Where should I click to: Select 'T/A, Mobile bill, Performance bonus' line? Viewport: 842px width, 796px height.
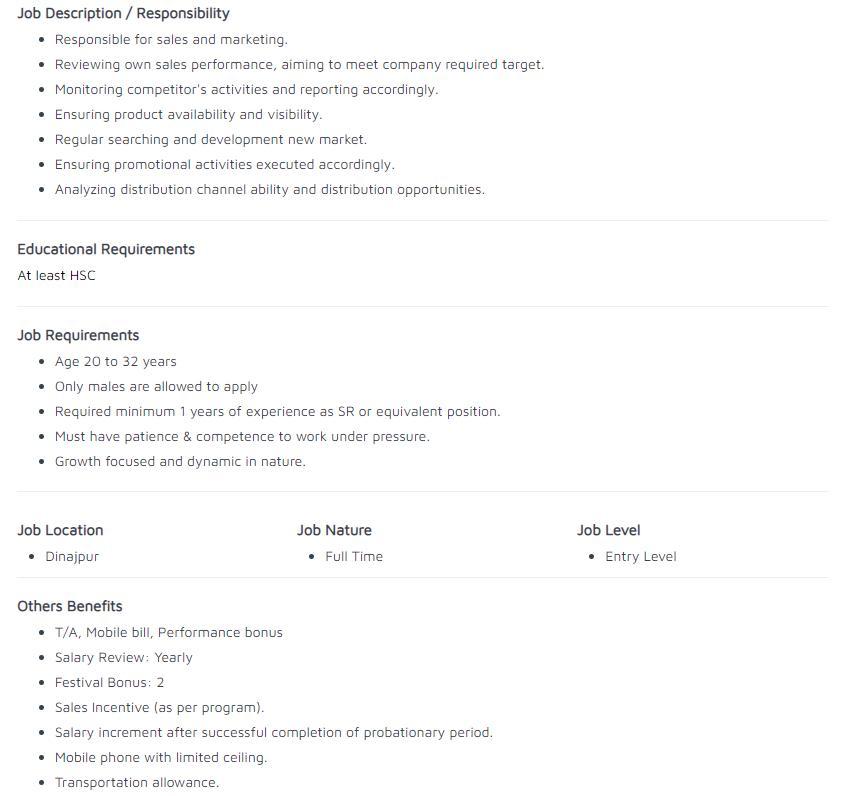point(169,633)
